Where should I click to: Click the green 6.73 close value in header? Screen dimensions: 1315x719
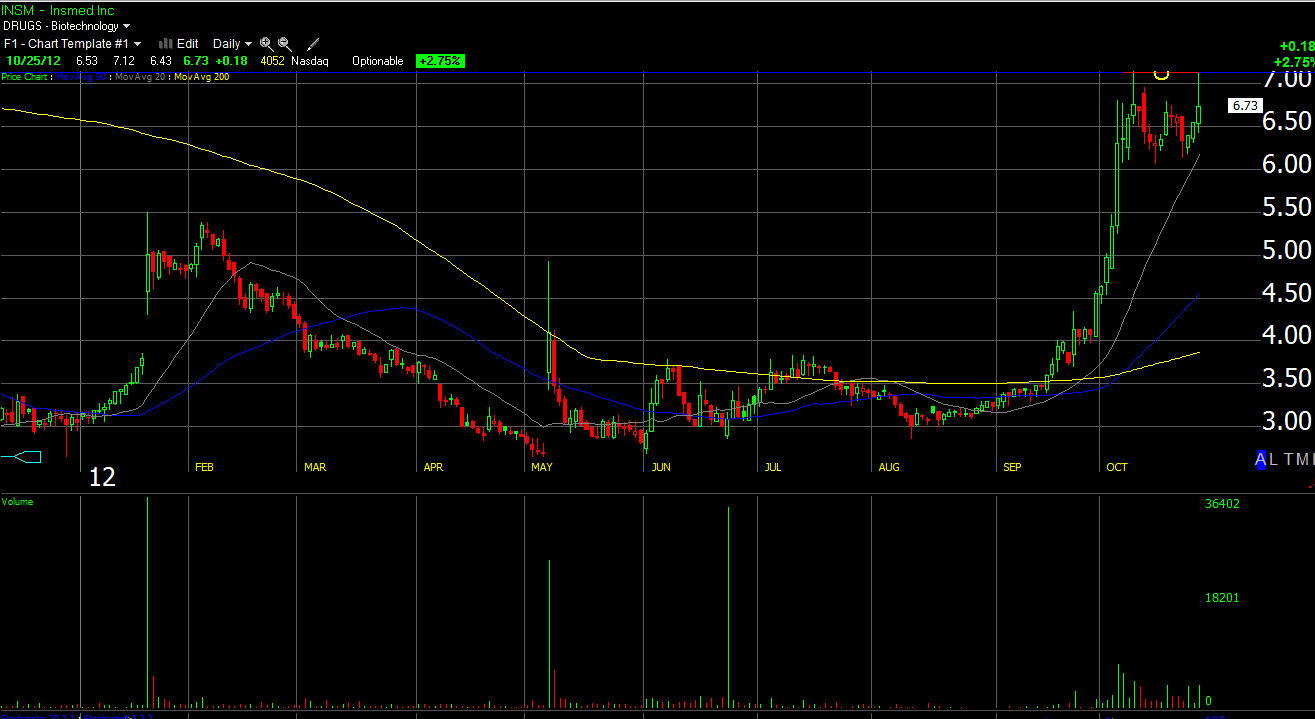(195, 61)
